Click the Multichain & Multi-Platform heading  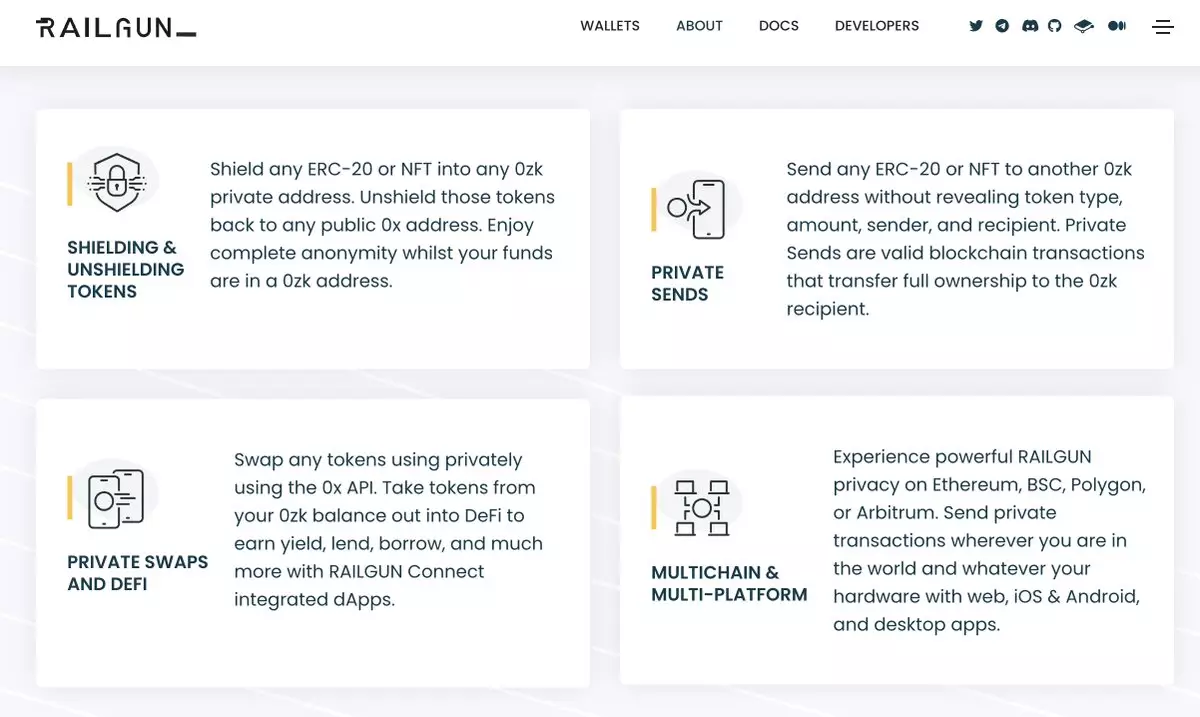(729, 584)
